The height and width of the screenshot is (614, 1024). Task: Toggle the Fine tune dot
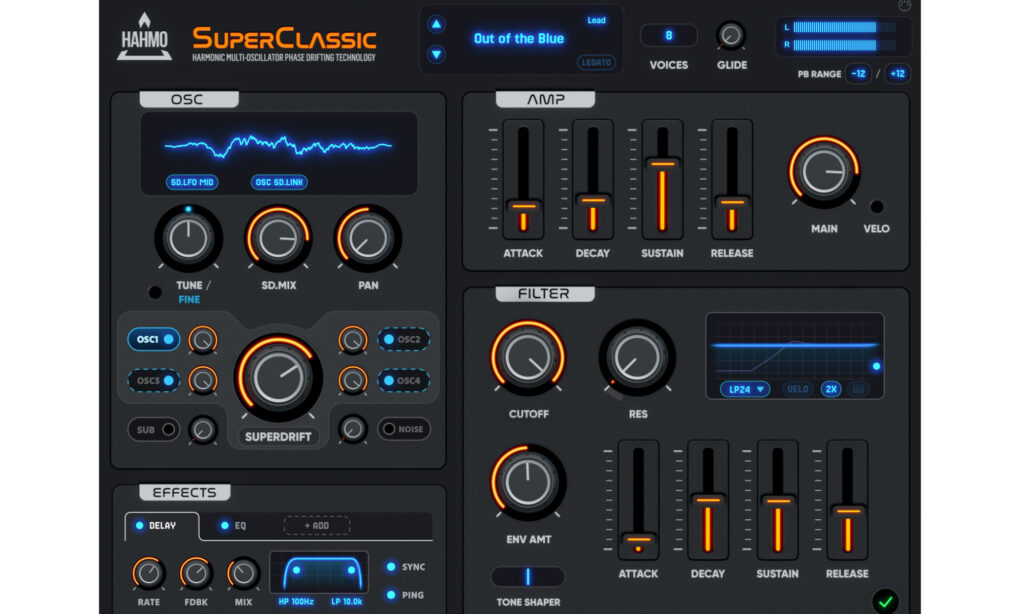click(x=155, y=292)
